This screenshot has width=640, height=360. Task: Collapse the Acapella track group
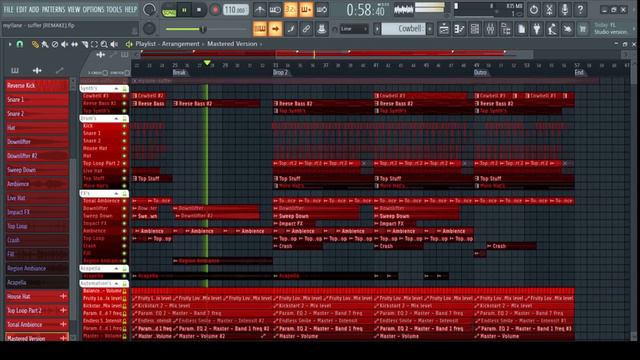click(116, 269)
